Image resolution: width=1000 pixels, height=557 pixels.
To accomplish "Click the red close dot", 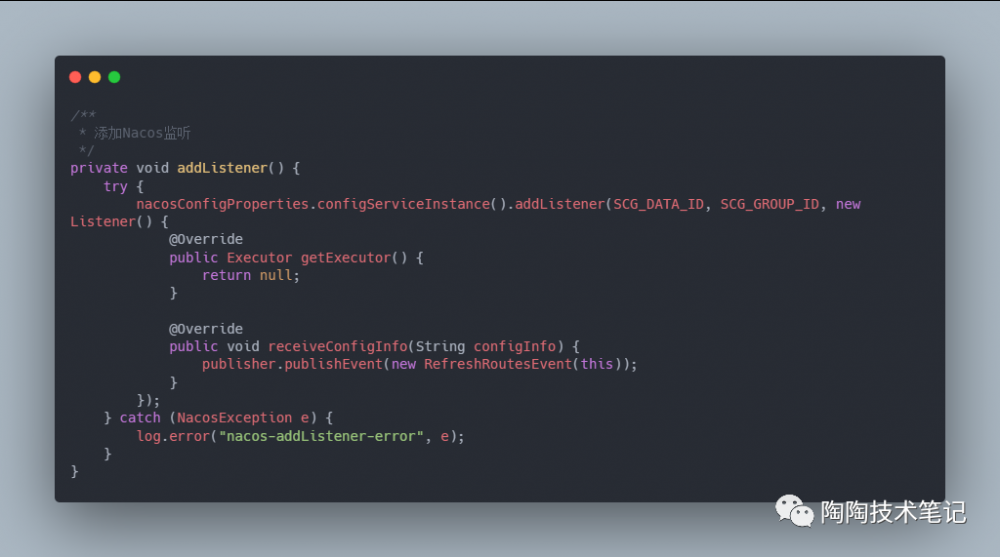I will point(75,77).
